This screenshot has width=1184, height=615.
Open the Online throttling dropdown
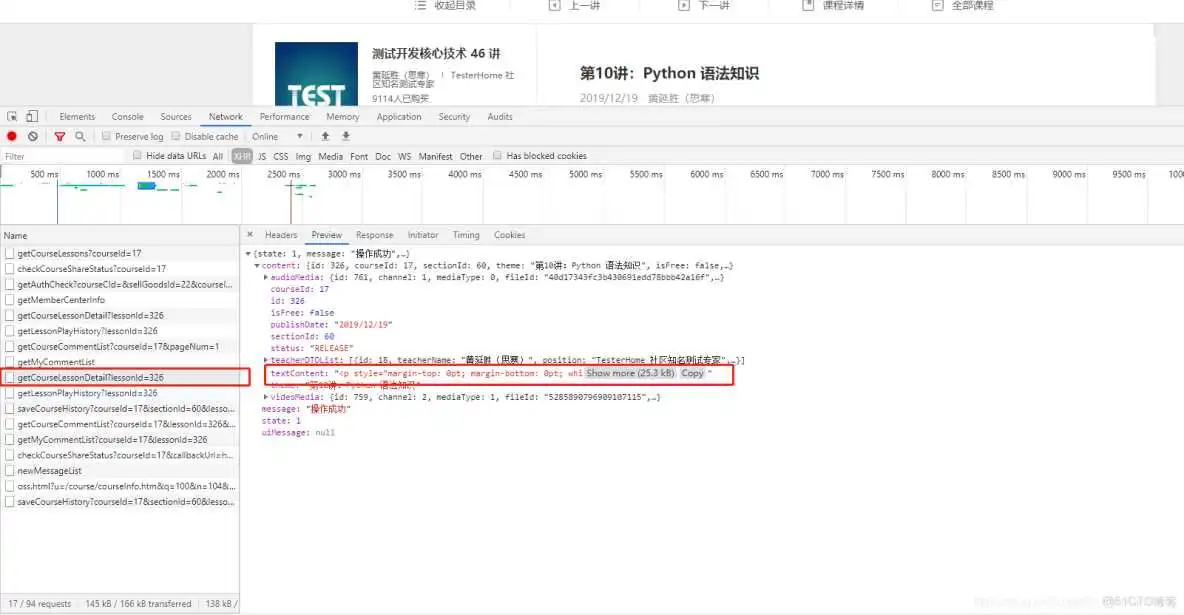point(277,136)
